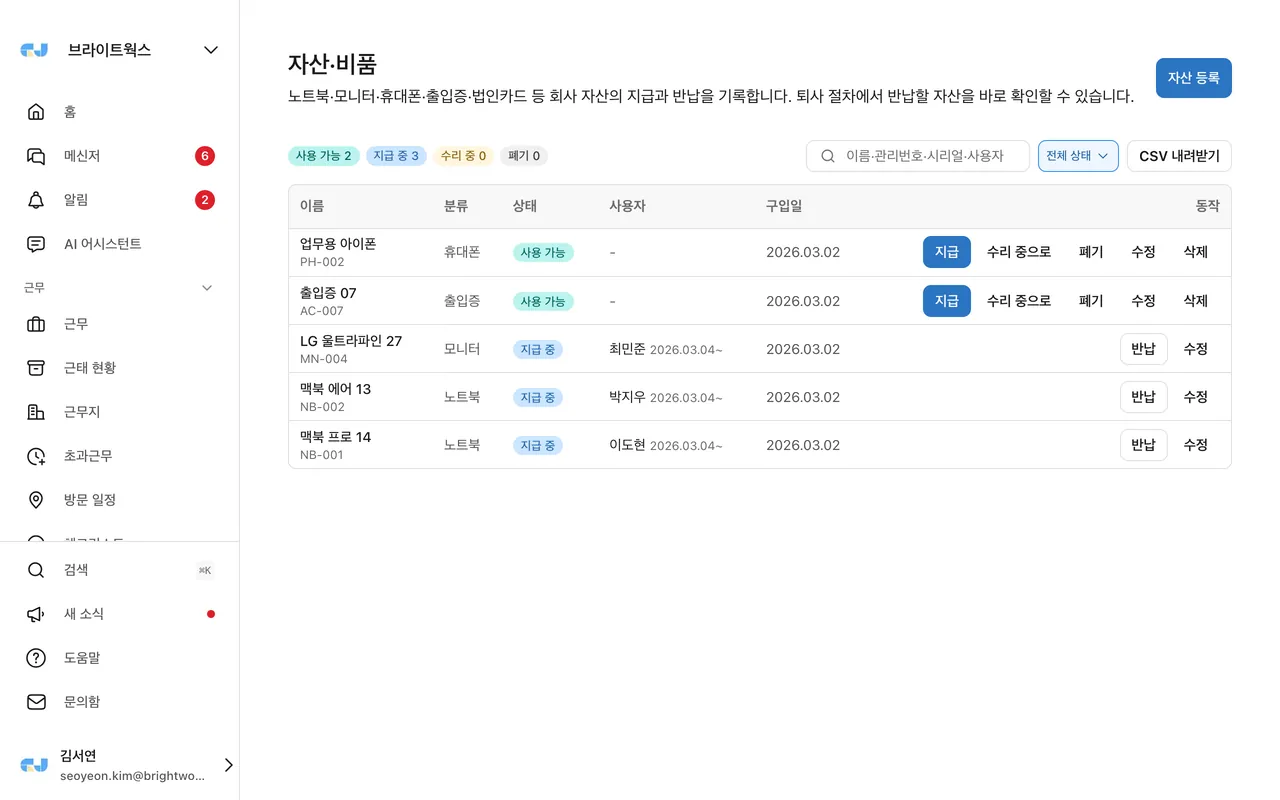Click CSV 내려받기 button
The image size is (1280, 800).
(x=1179, y=156)
